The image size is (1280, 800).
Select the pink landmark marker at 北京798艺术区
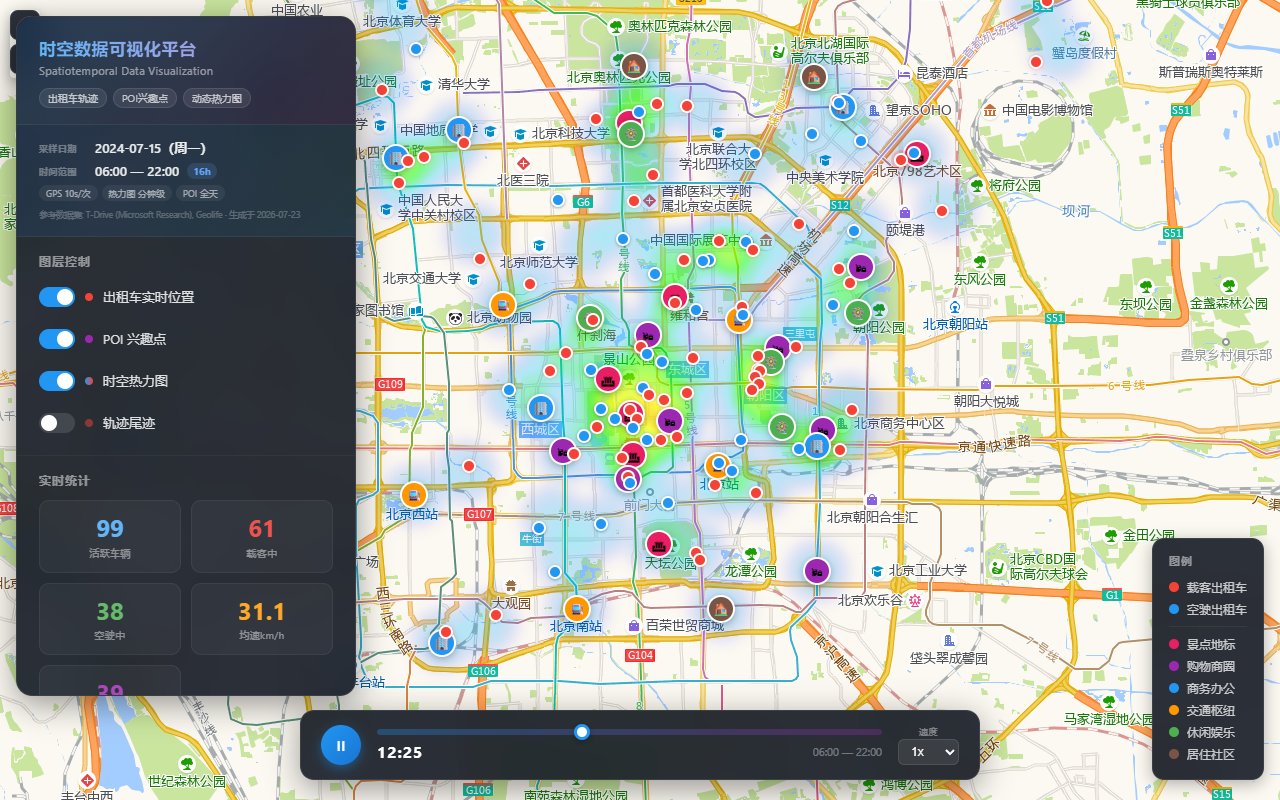(x=917, y=154)
